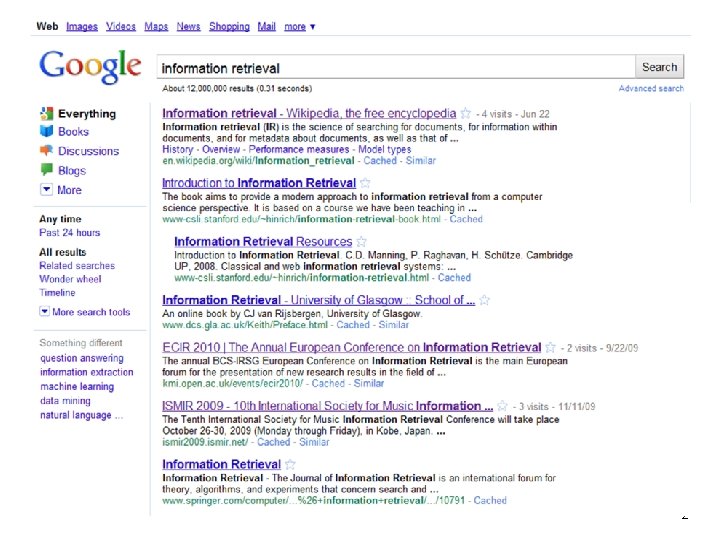Open the Videos tab in top navigation
This screenshot has height=540, width=720.
pos(121,27)
